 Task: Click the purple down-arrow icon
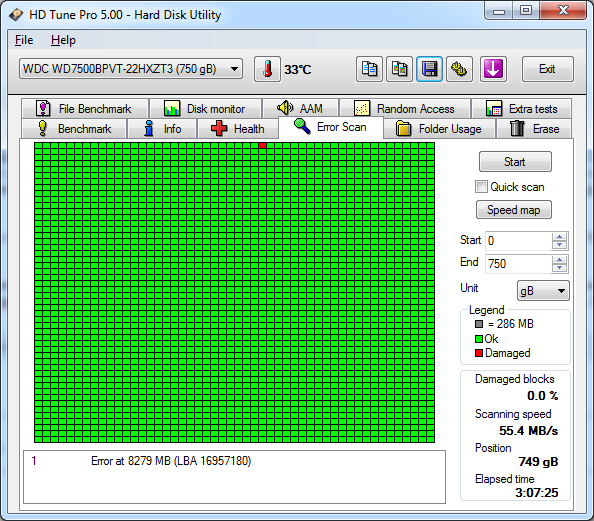tap(493, 69)
